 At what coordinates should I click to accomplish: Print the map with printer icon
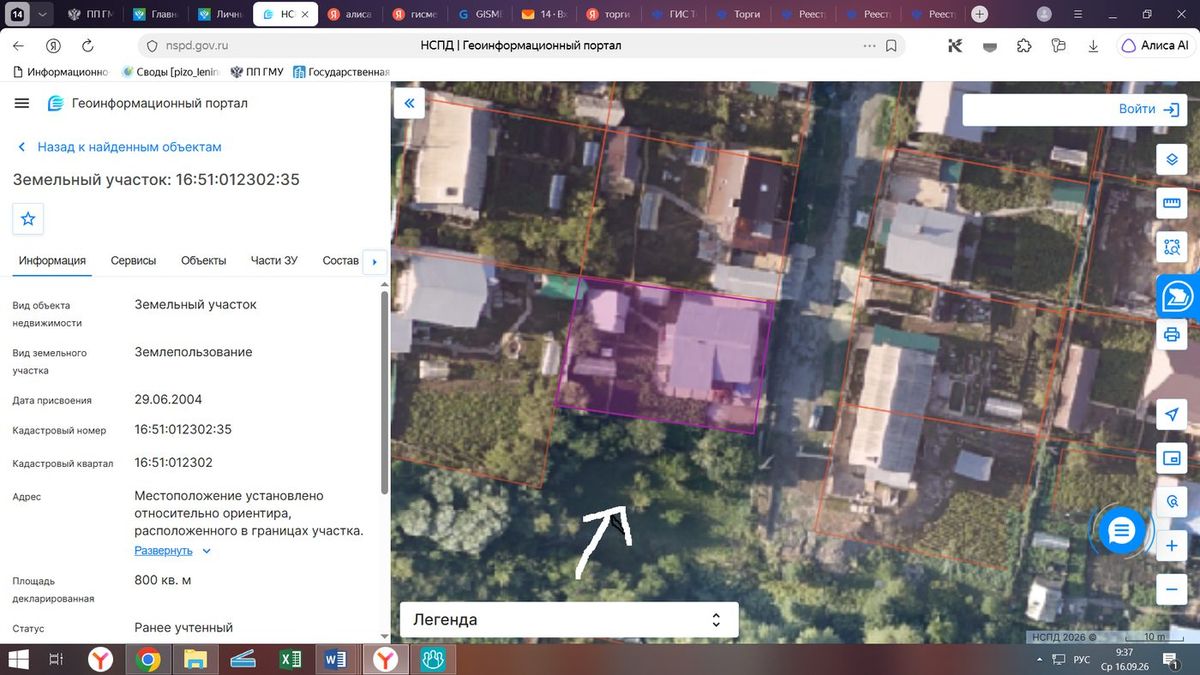tap(1172, 334)
